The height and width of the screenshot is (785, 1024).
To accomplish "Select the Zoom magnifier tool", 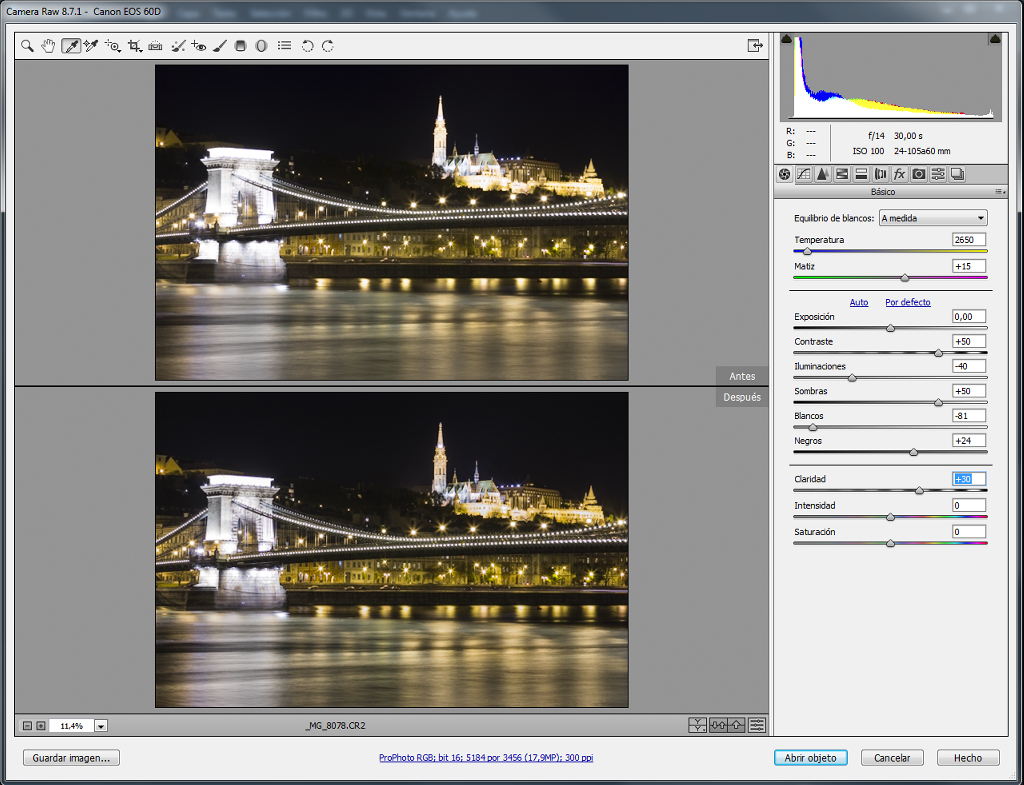I will pos(27,46).
